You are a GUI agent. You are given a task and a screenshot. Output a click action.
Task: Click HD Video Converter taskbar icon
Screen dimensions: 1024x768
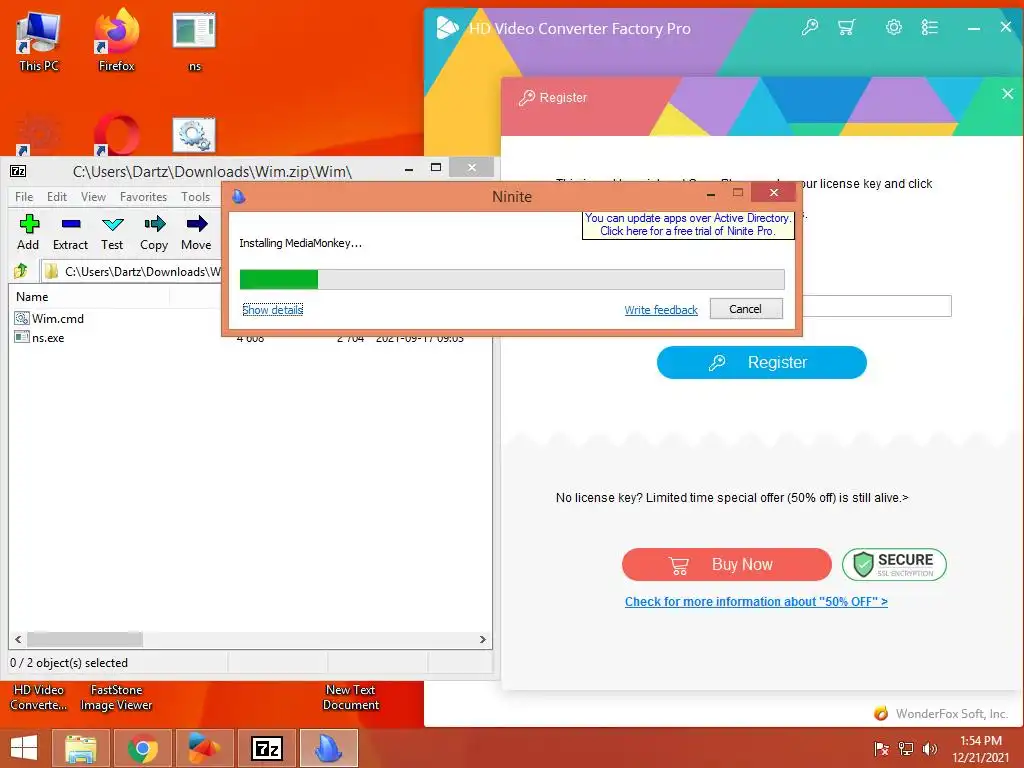(204, 748)
